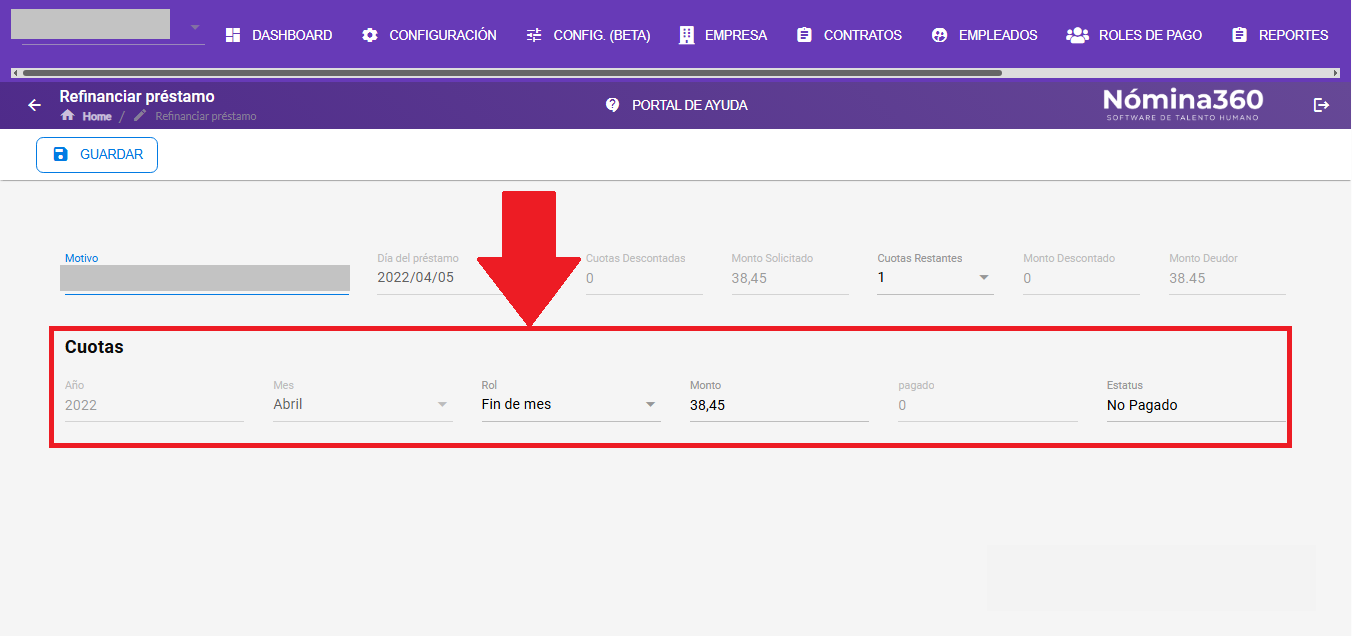
Task: Click the Cuotas section heading
Action: (x=94, y=347)
